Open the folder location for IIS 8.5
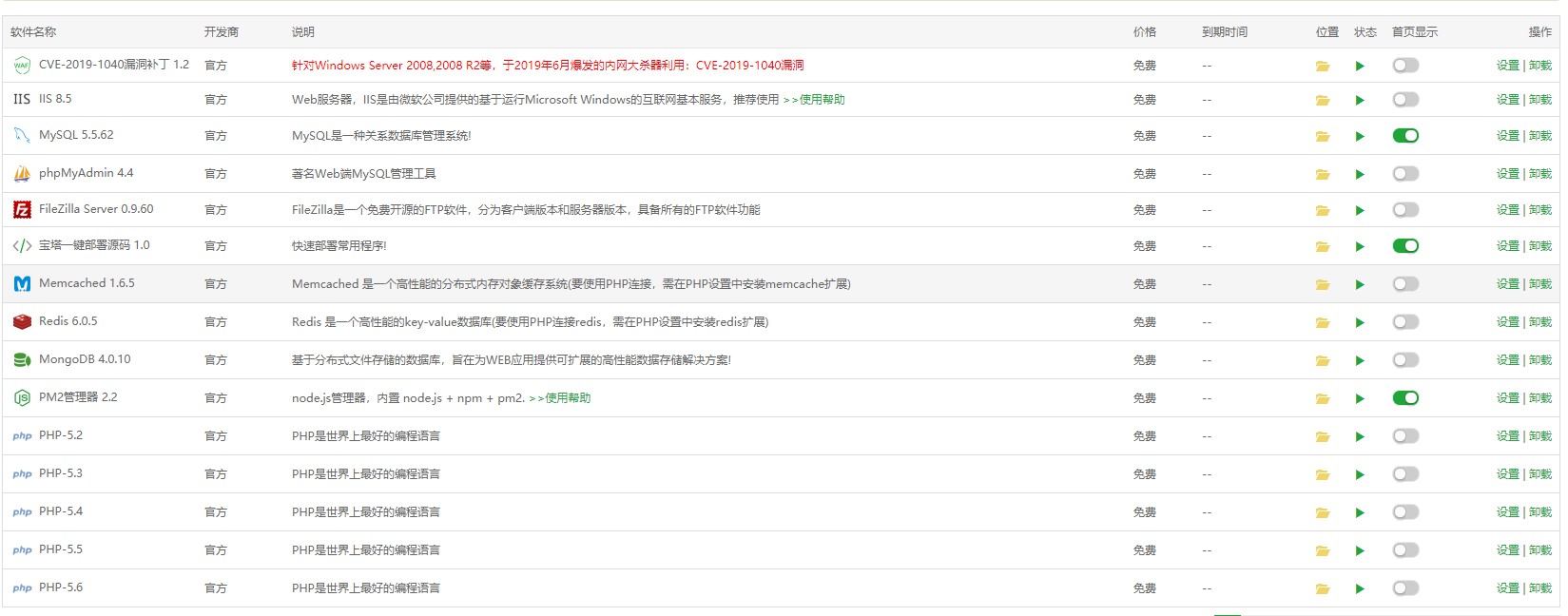Image resolution: width=1568 pixels, height=616 pixels. [x=1322, y=100]
